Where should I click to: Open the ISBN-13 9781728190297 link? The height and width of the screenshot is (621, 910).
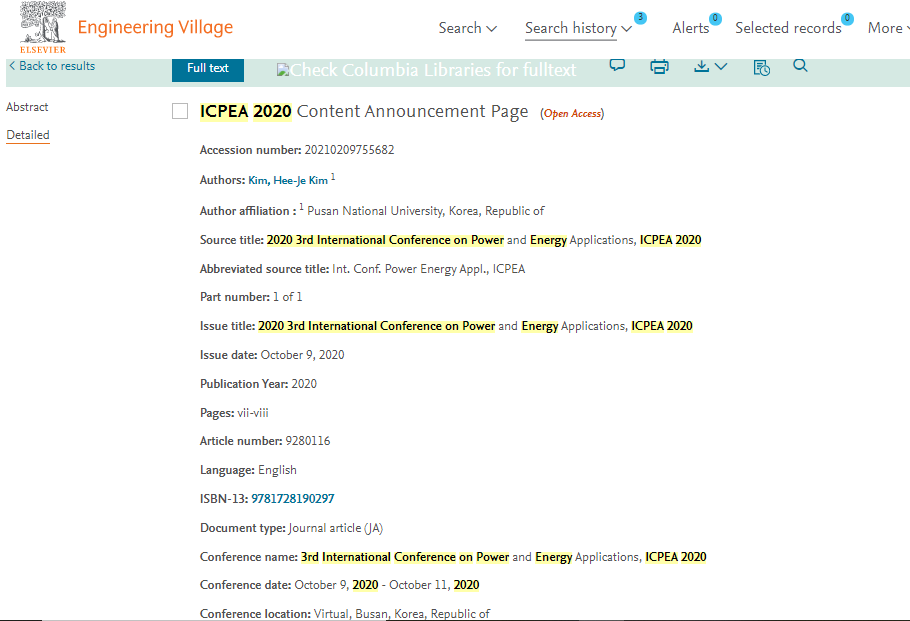(x=292, y=499)
